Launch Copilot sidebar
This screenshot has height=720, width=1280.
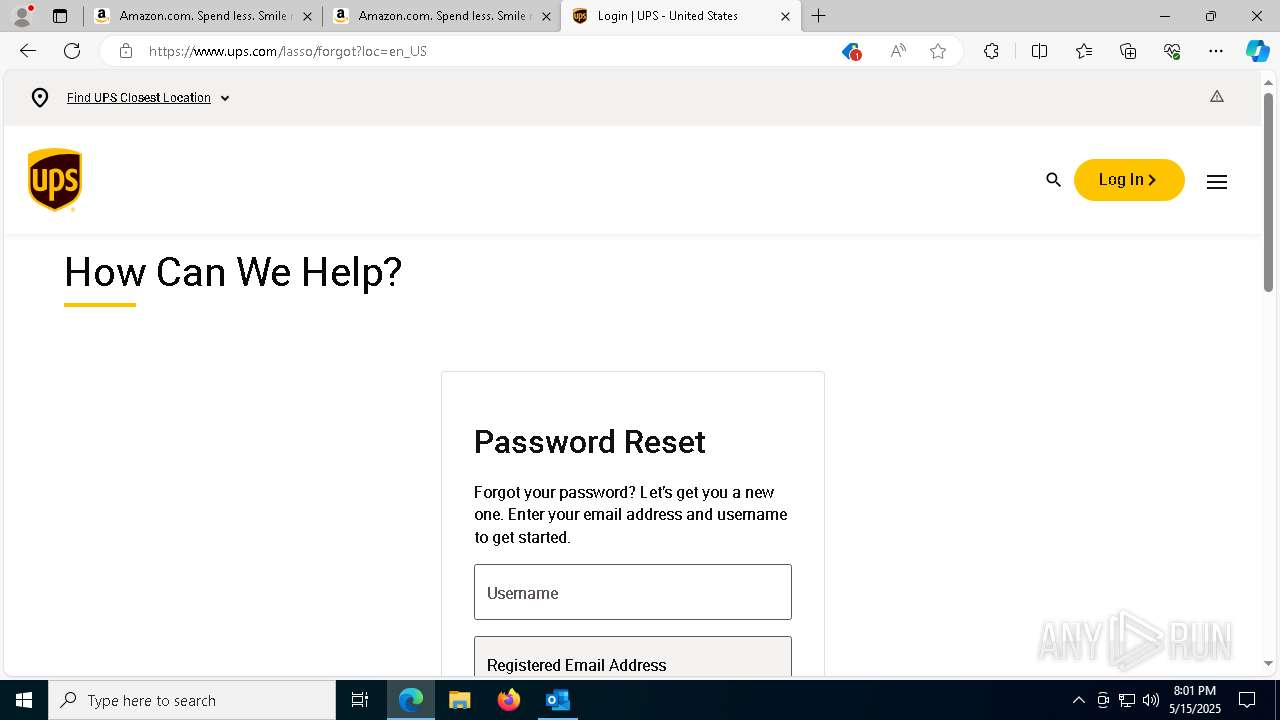(1257, 51)
